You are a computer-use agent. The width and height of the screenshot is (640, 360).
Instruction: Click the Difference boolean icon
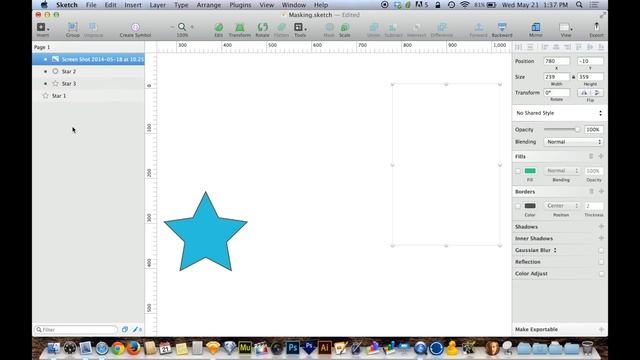point(442,27)
